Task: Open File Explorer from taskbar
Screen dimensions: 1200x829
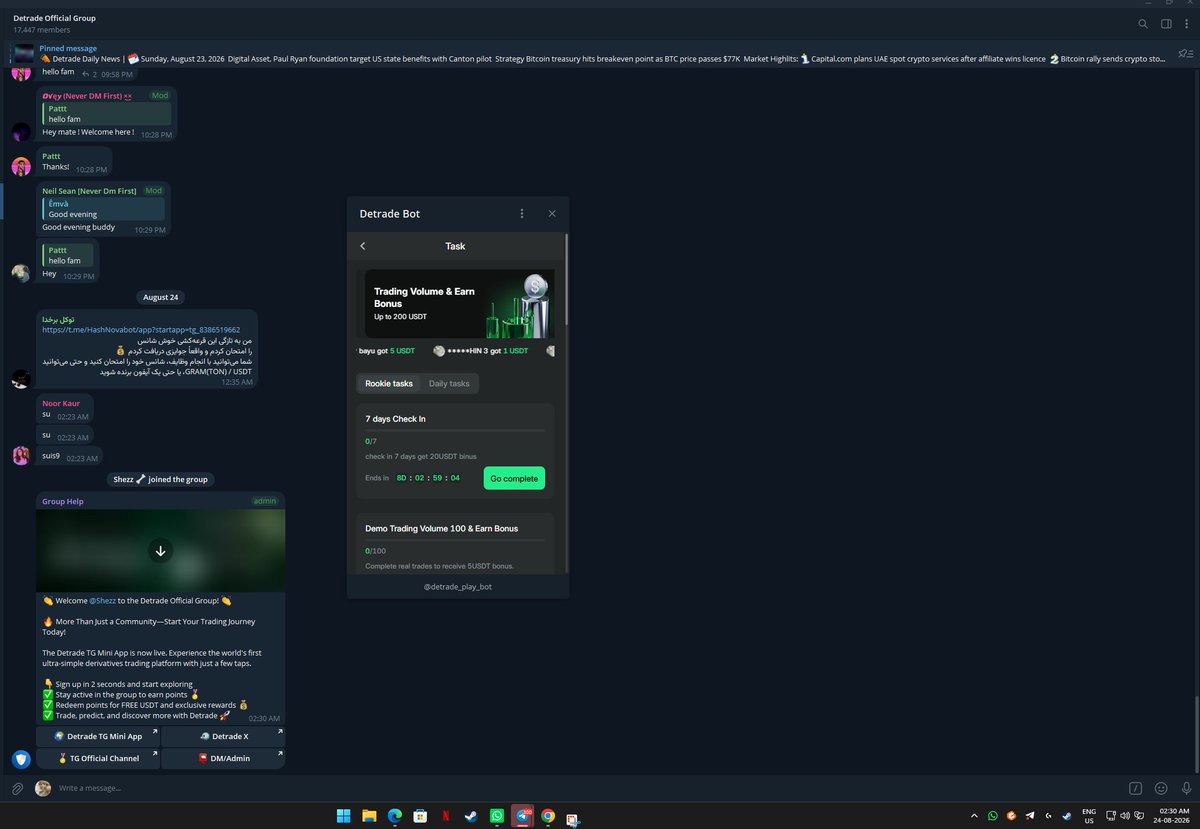Action: point(369,815)
